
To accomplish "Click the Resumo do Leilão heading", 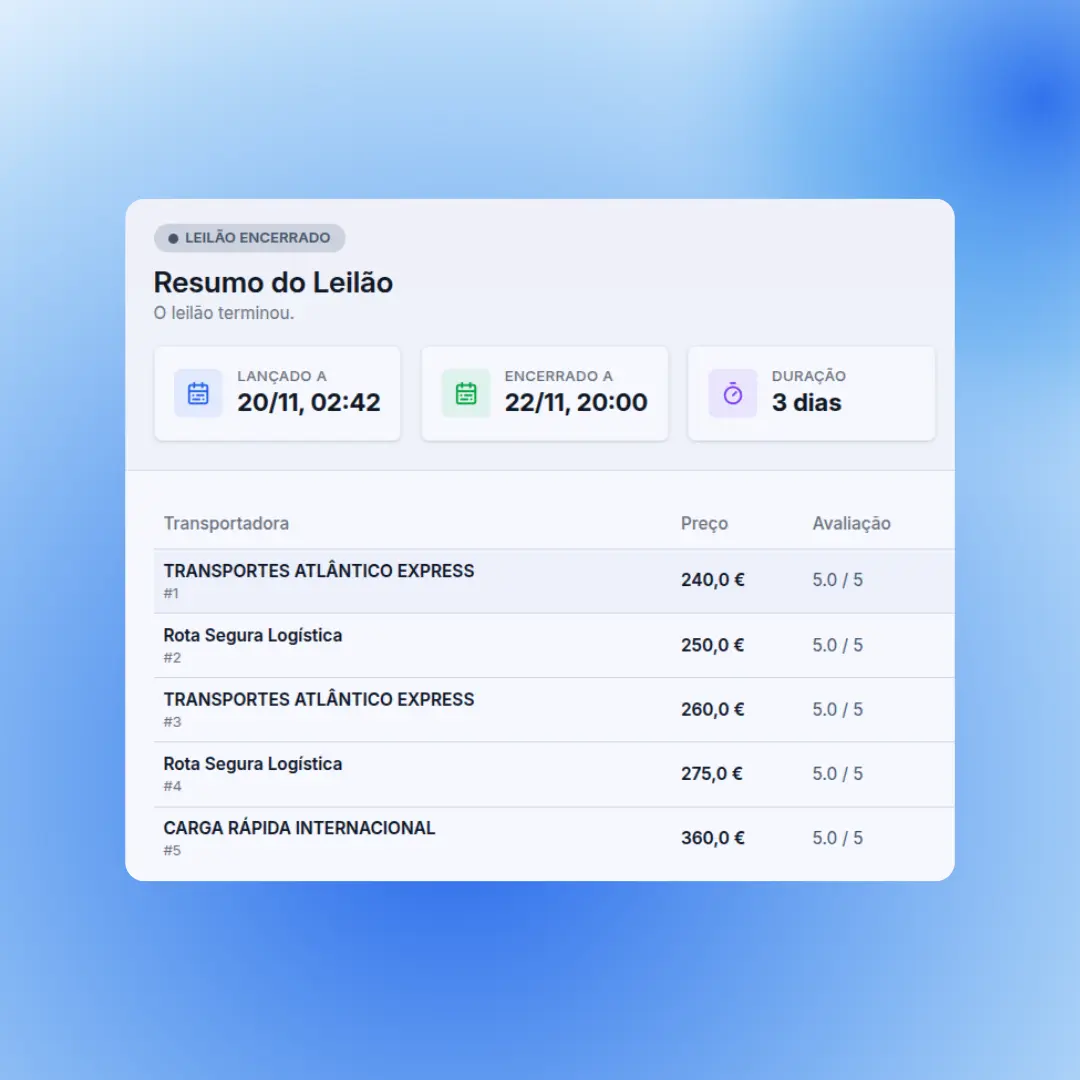I will (x=273, y=283).
